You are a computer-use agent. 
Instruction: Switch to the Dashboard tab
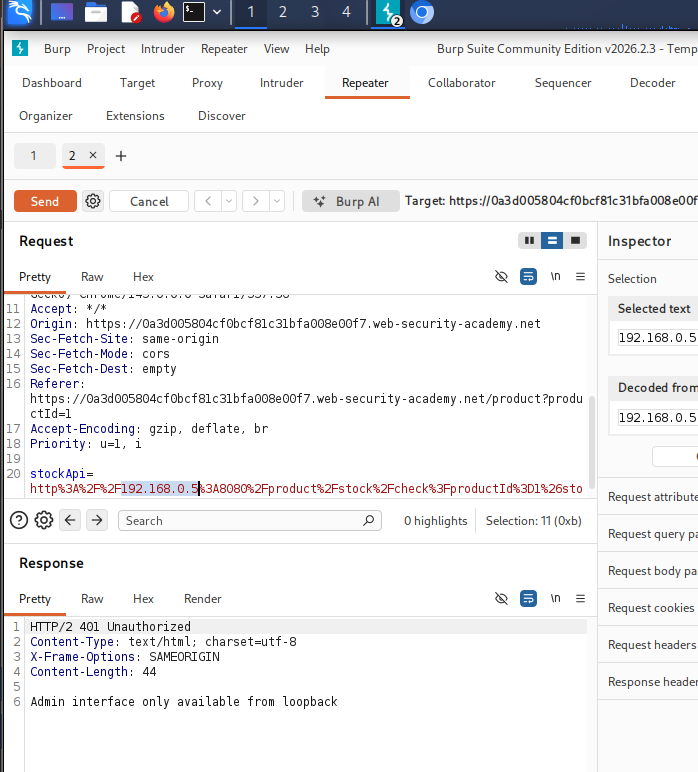point(52,83)
